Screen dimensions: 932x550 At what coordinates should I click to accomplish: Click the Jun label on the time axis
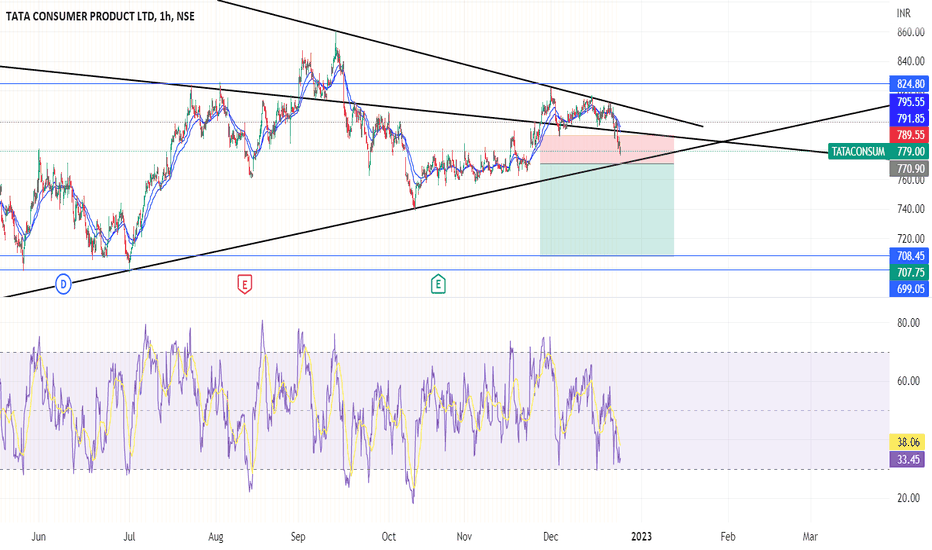point(38,536)
